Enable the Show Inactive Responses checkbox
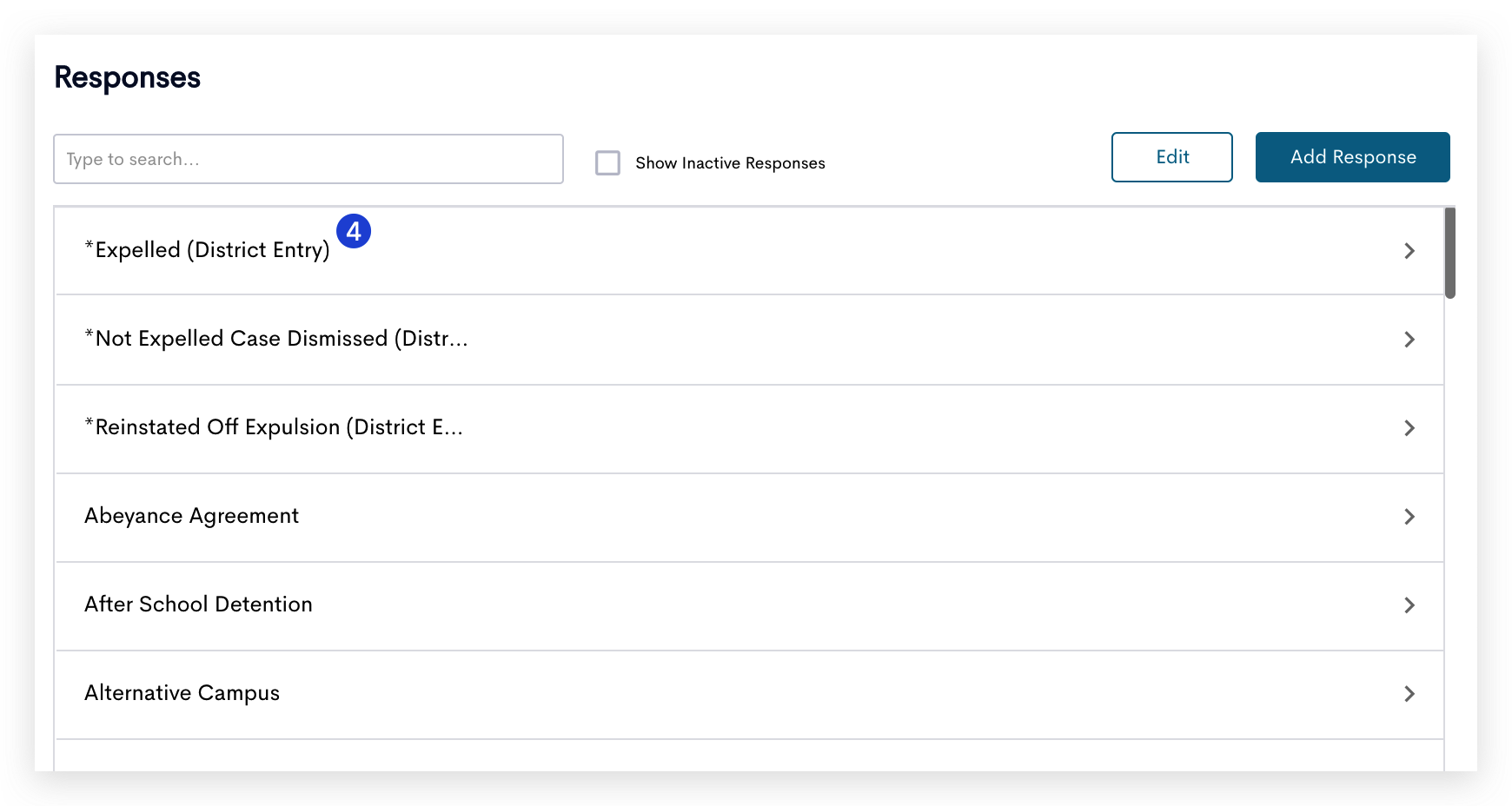 pos(607,162)
